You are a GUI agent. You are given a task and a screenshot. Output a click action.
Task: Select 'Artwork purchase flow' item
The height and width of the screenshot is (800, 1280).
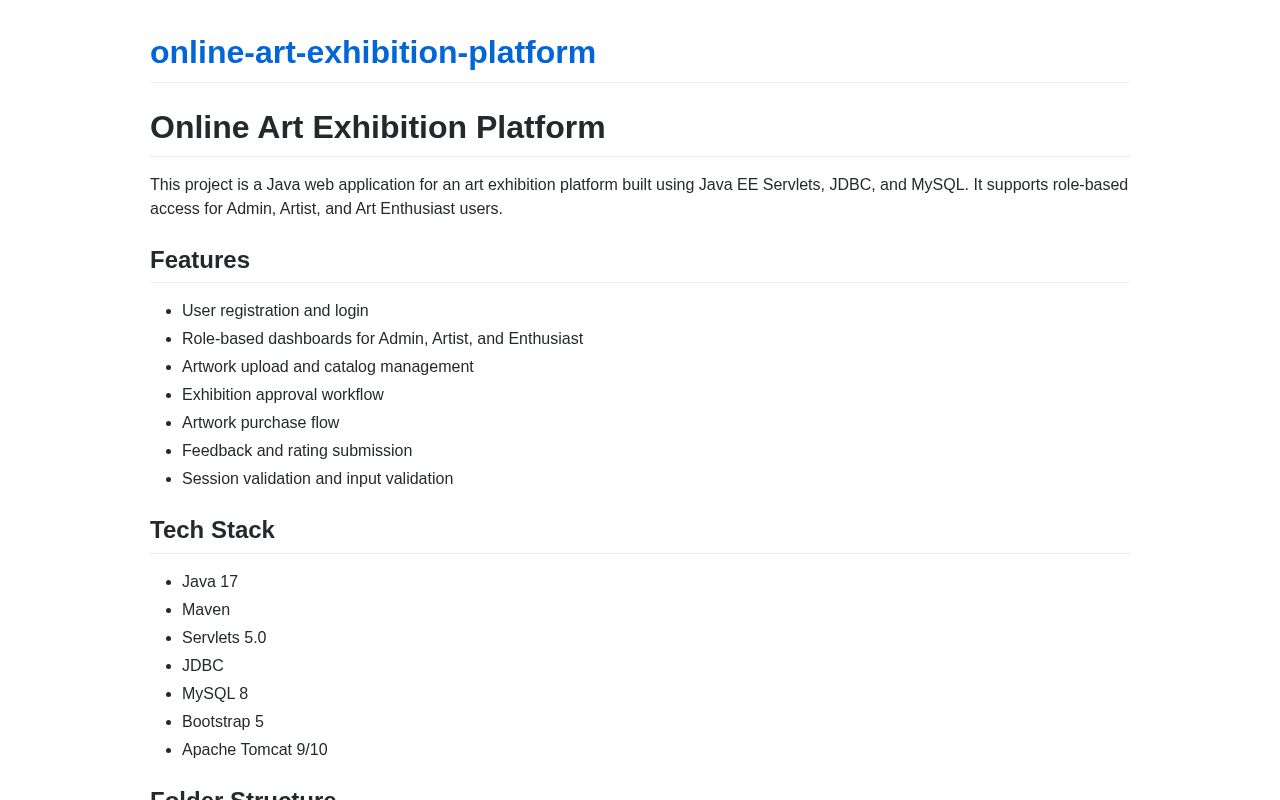261,423
